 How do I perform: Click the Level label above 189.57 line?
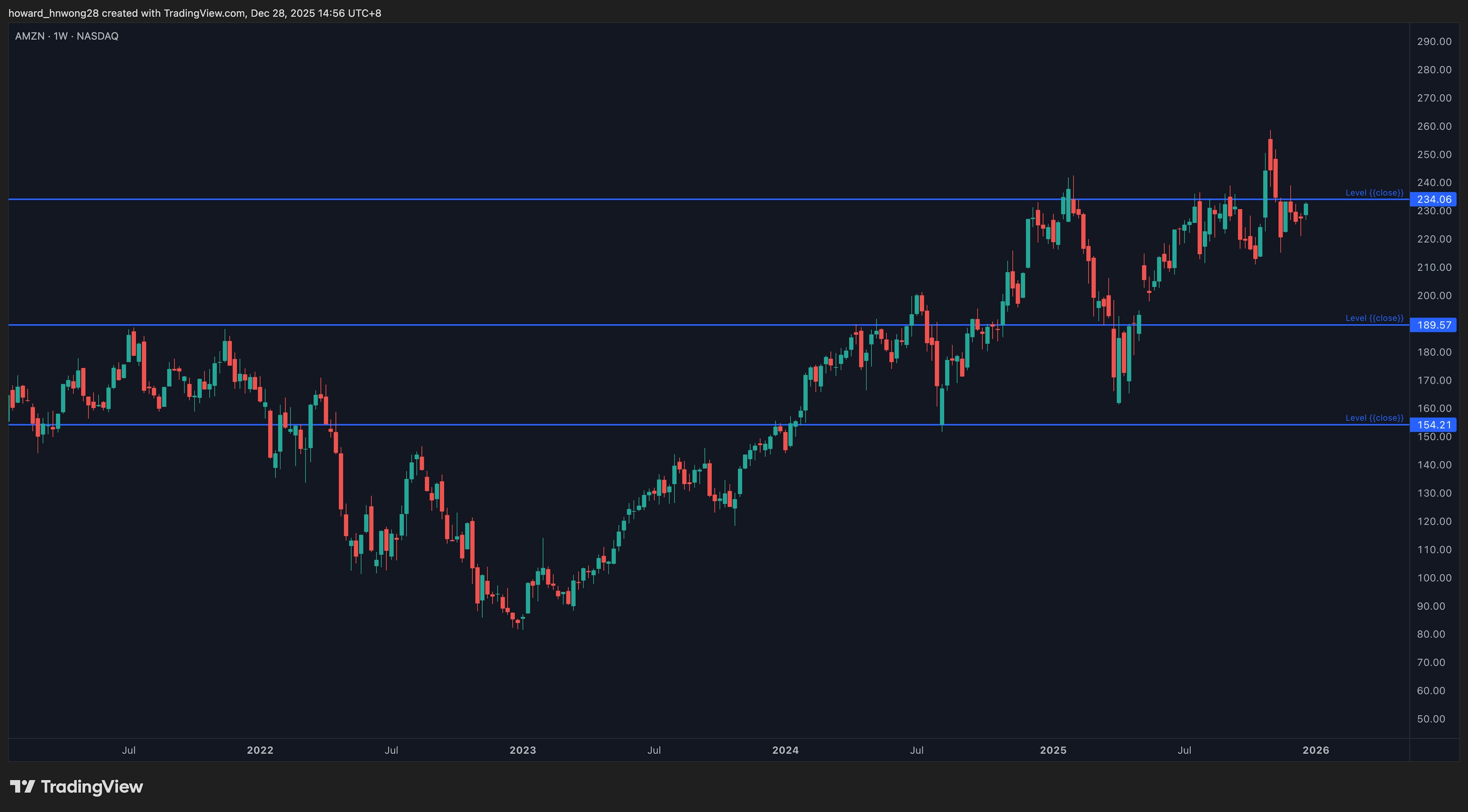pyautogui.click(x=1374, y=318)
